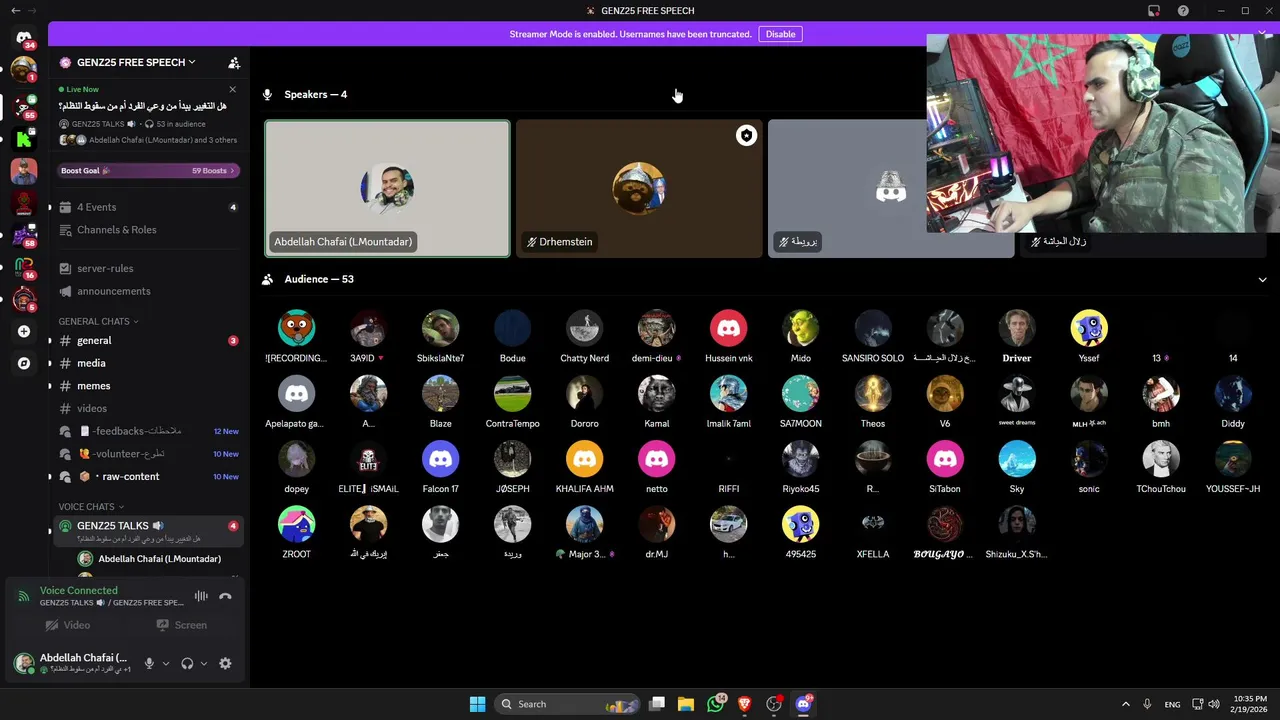The height and width of the screenshot is (720, 1280).
Task: Open the videos channel
Action: [148, 408]
